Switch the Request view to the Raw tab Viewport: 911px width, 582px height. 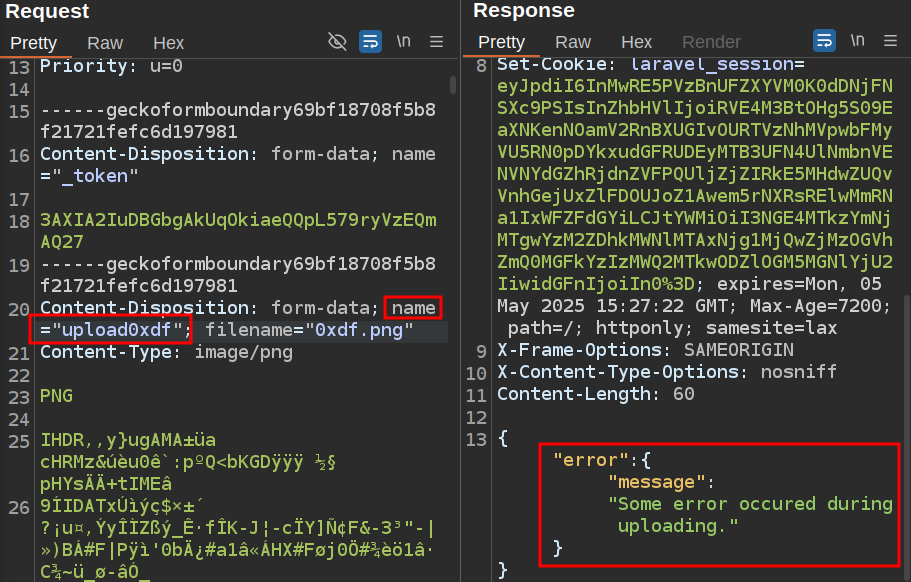pyautogui.click(x=105, y=43)
